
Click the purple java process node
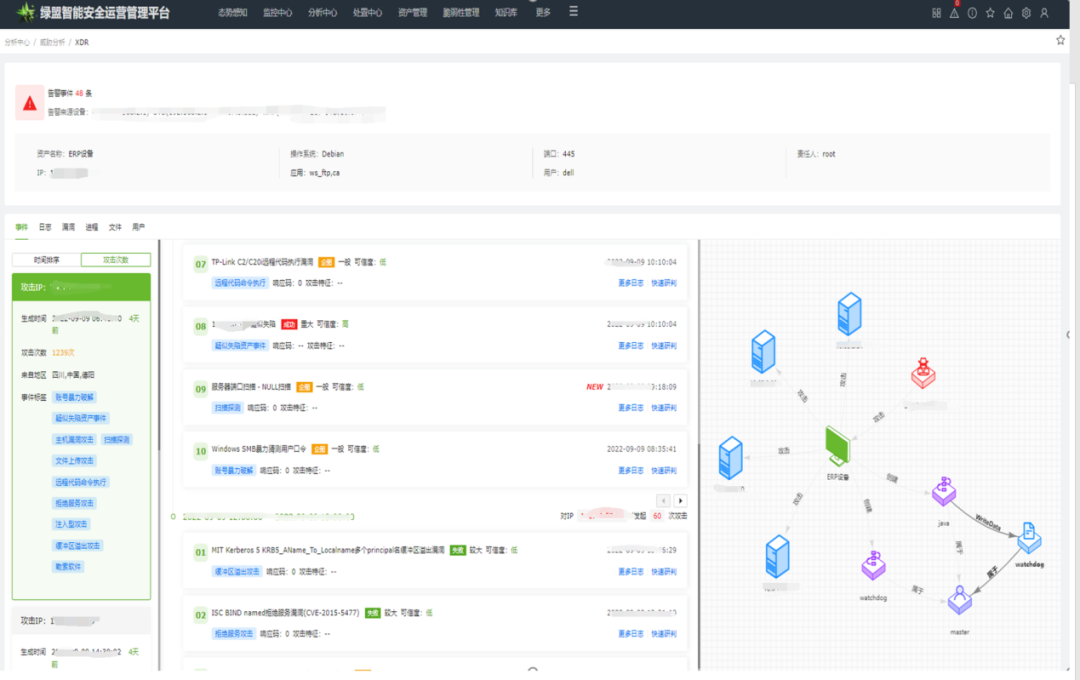click(x=943, y=492)
